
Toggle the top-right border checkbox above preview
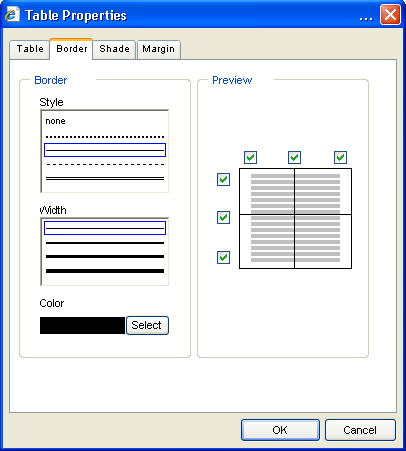coord(340,157)
